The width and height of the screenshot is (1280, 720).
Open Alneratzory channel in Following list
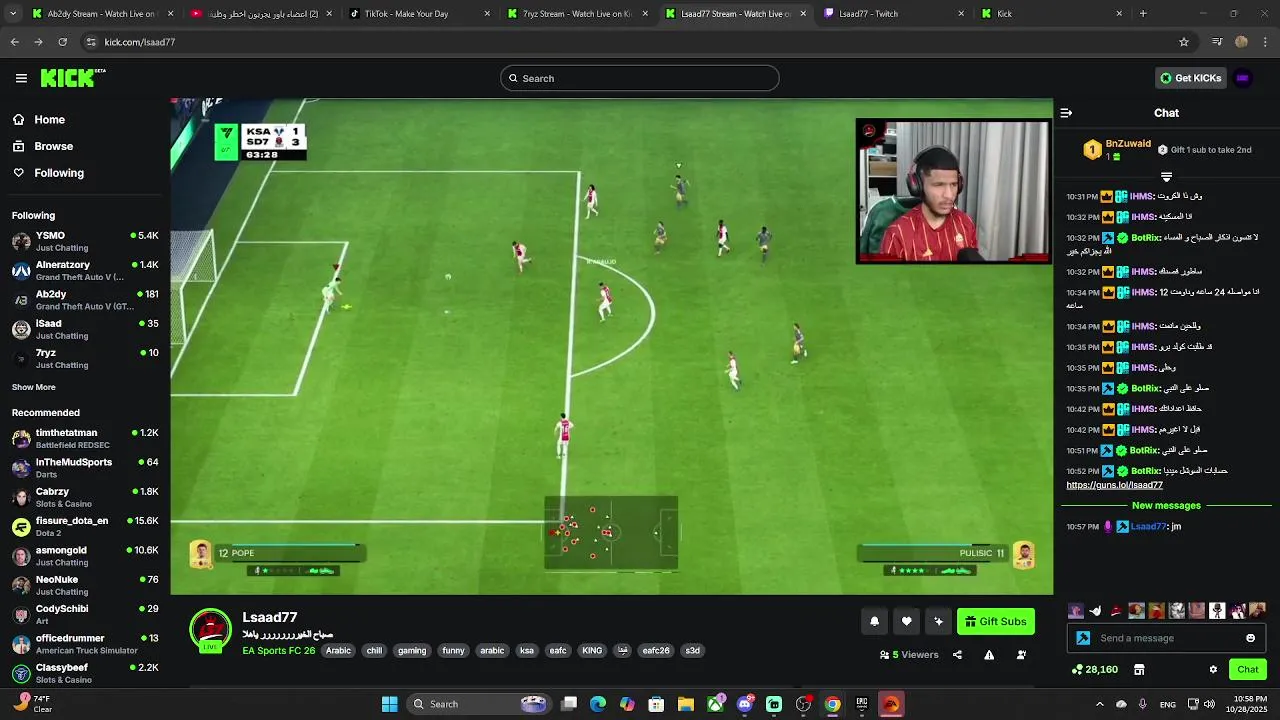pyautogui.click(x=85, y=271)
